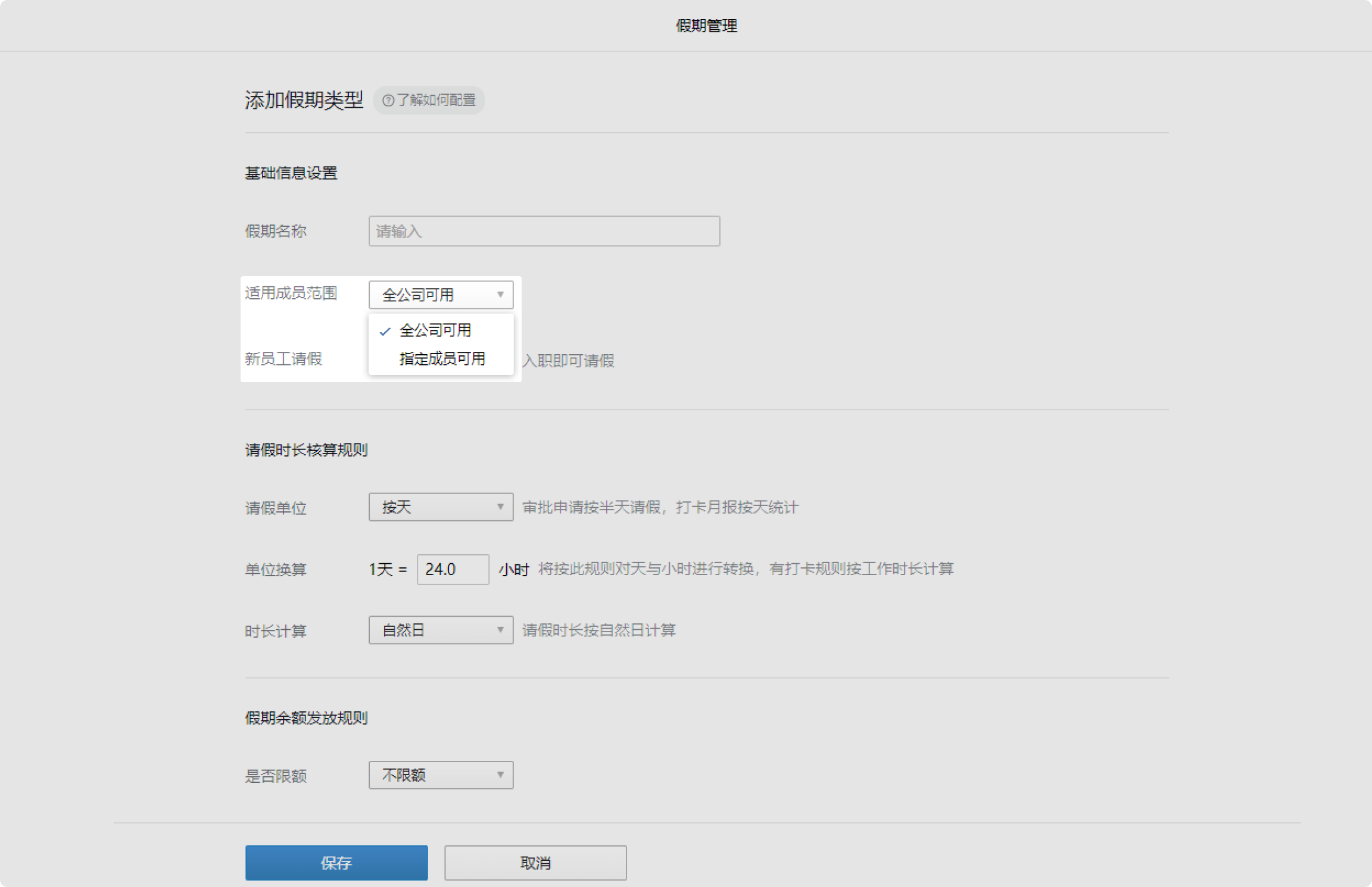Click the 24.0 hours input field

tap(453, 570)
